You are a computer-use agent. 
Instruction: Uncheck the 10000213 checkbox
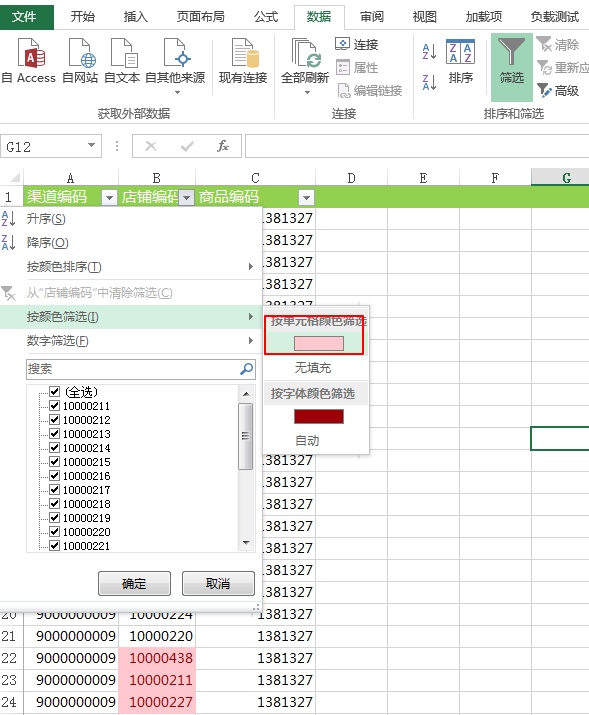[54, 433]
